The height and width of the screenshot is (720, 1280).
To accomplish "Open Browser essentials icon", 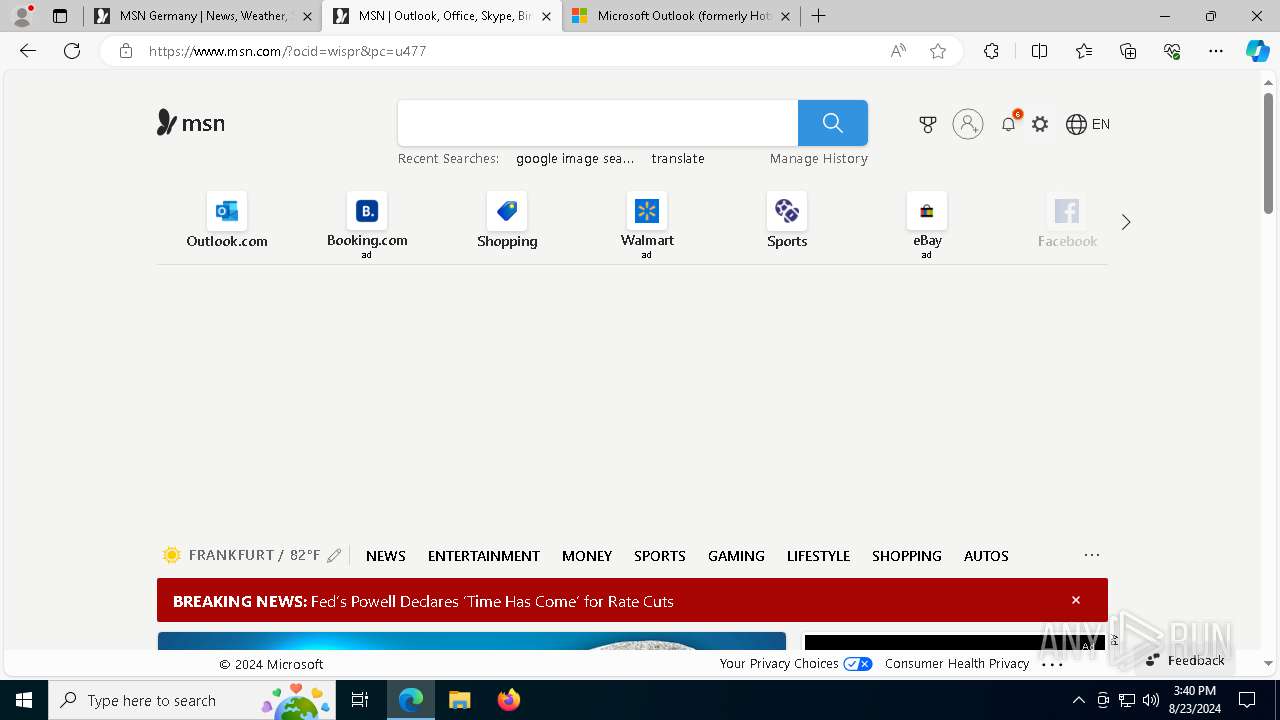I will point(1172,51).
